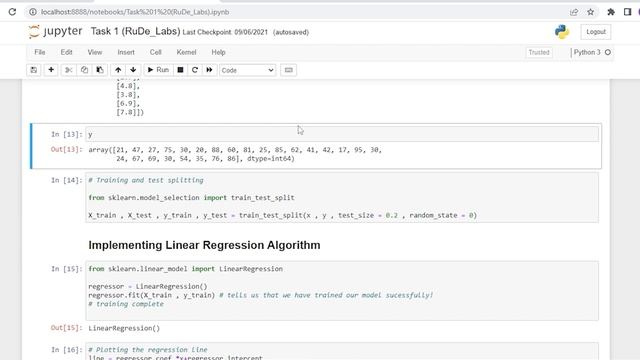
Task: Click the Last Checkpoint date text
Action: pyautogui.click(x=225, y=32)
